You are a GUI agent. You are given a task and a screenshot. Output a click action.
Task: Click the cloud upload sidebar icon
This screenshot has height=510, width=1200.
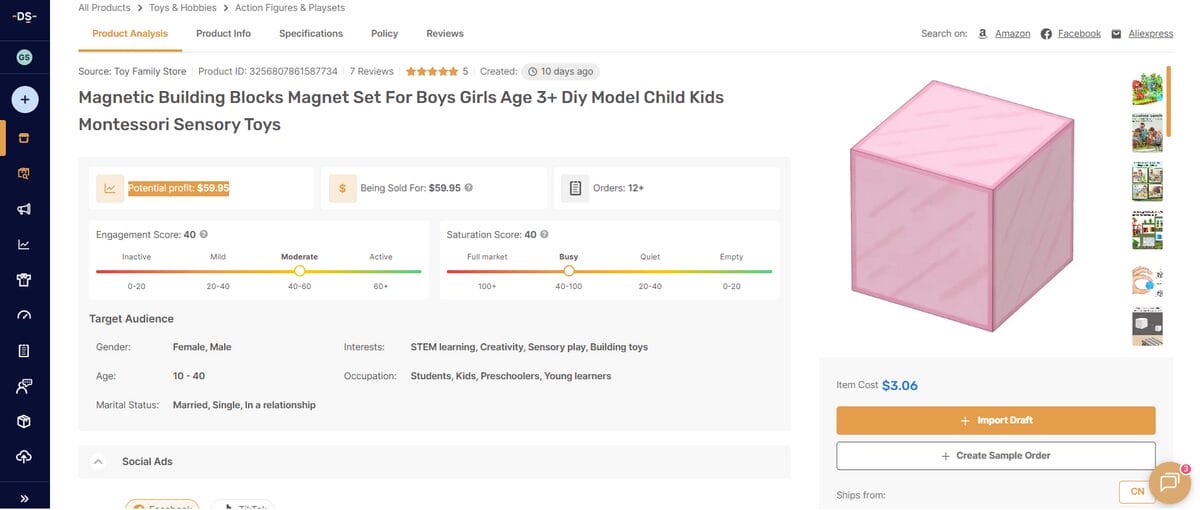(x=25, y=456)
